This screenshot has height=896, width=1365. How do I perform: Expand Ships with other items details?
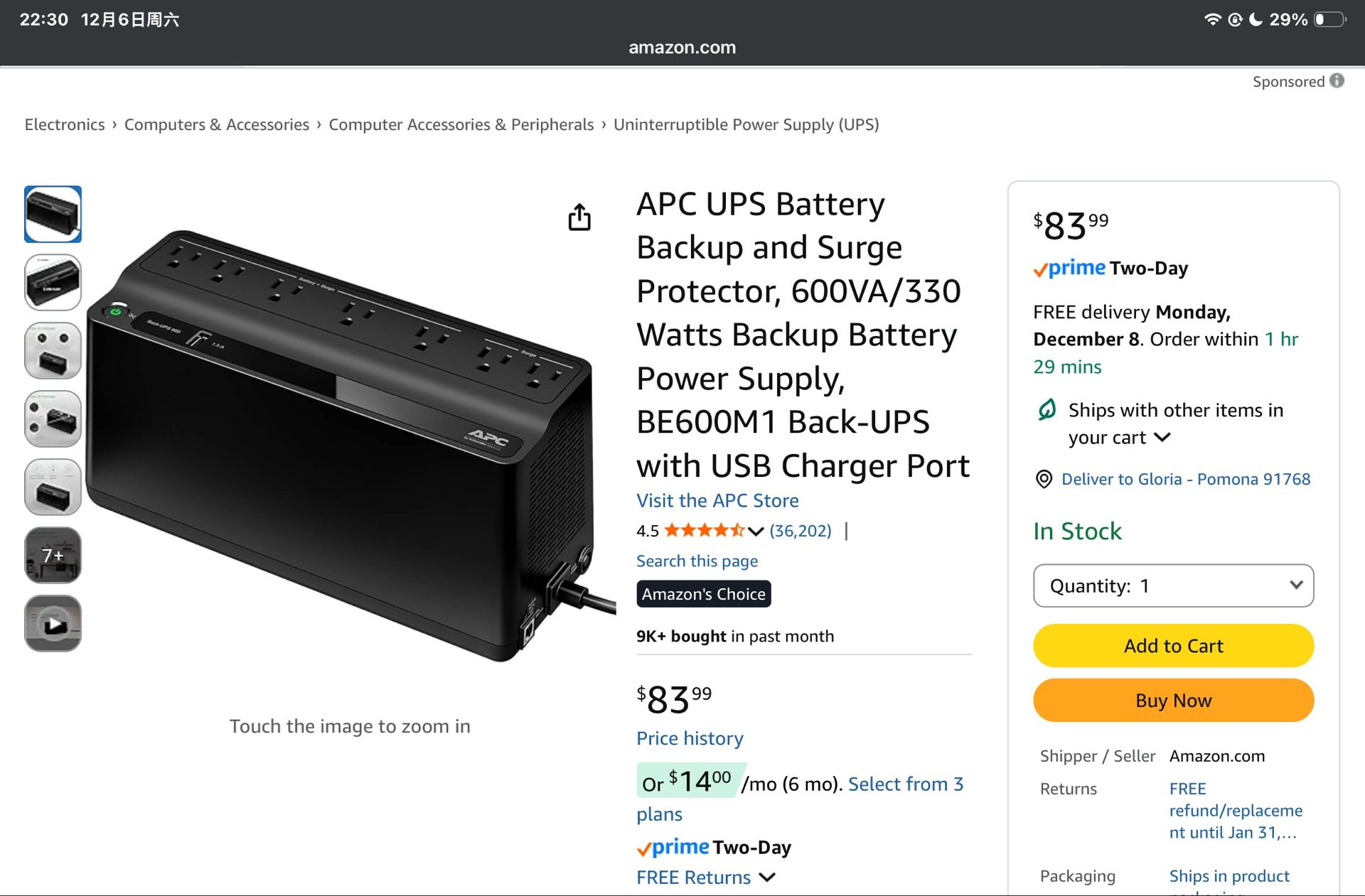click(x=1164, y=438)
